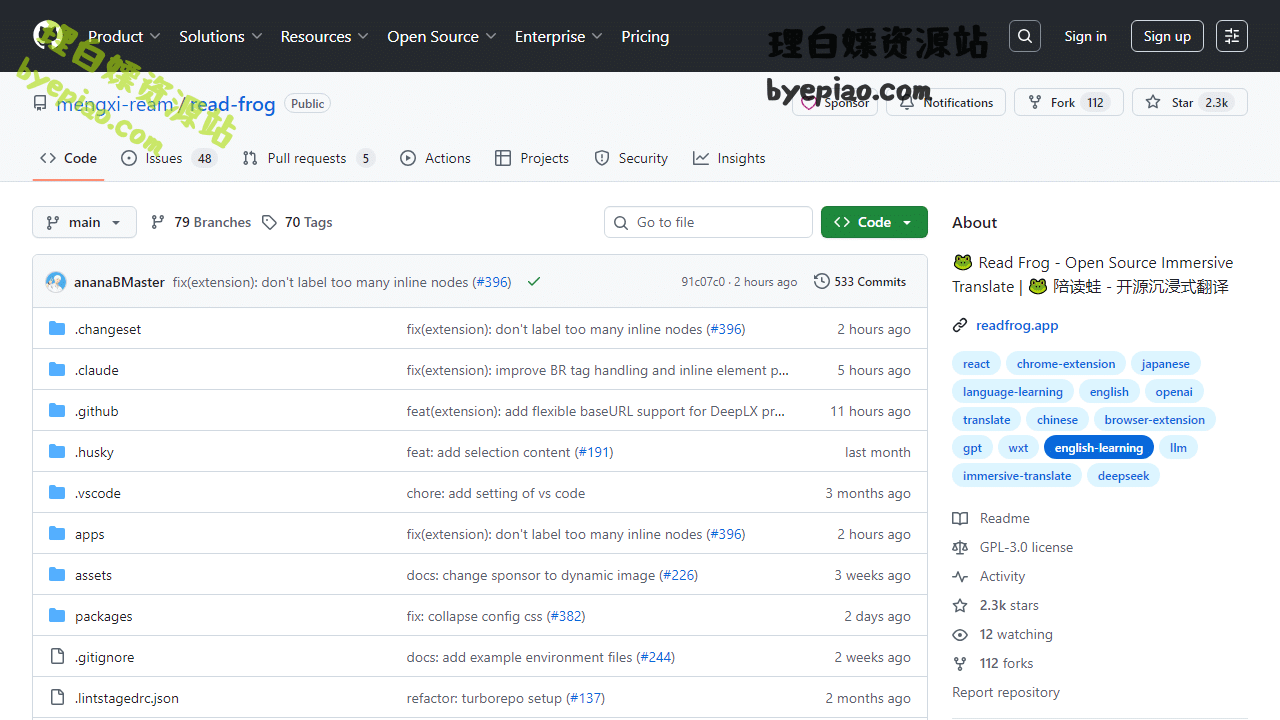This screenshot has height=720, width=1280.
Task: Open the #191 pull request link
Action: pos(594,452)
